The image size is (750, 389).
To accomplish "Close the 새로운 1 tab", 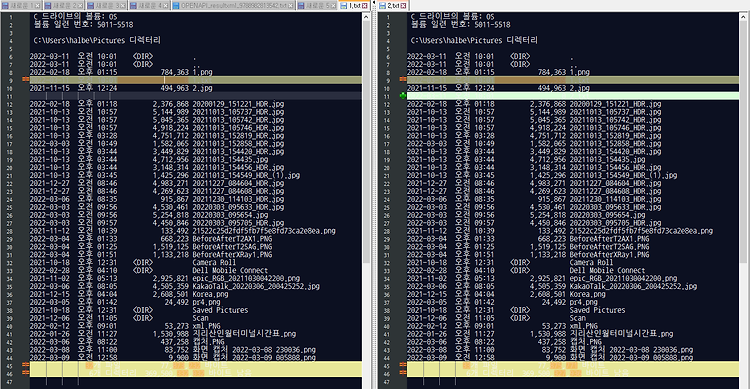I will pyautogui.click(x=37, y=6).
